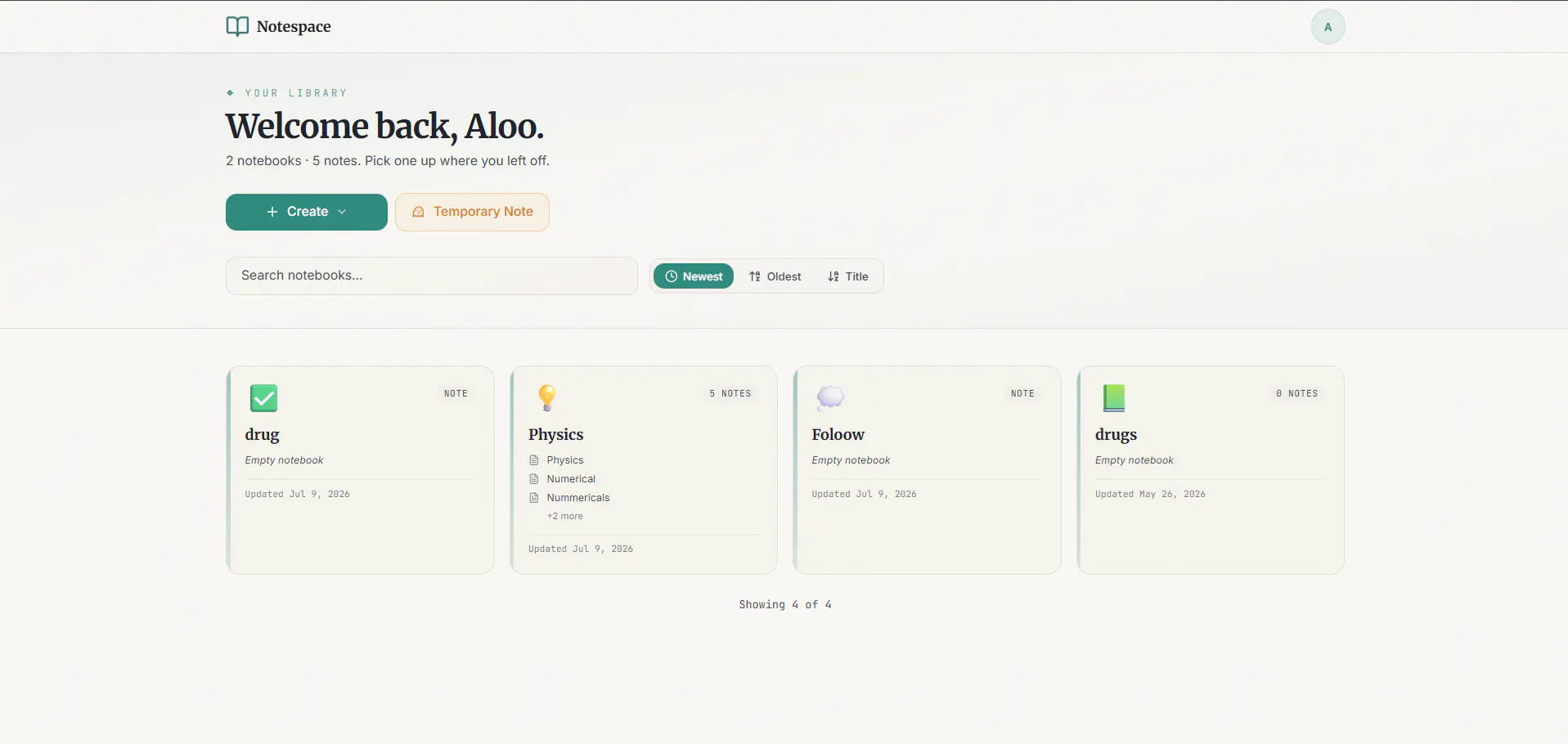The image size is (1568, 744).
Task: Click Empty notebook text on drugs card
Action: tap(1134, 460)
